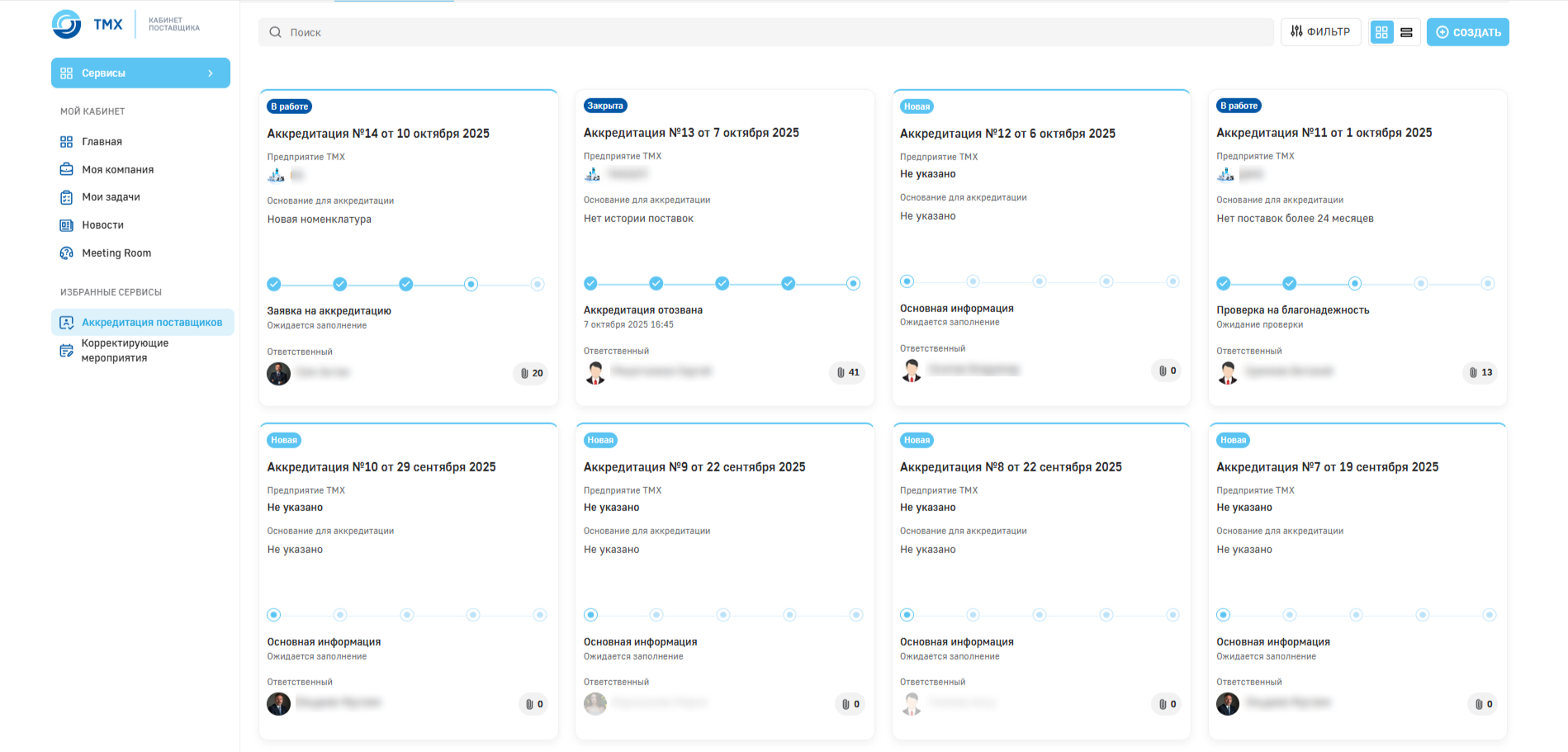
Task: Open the Filter panel
Action: point(1320,32)
